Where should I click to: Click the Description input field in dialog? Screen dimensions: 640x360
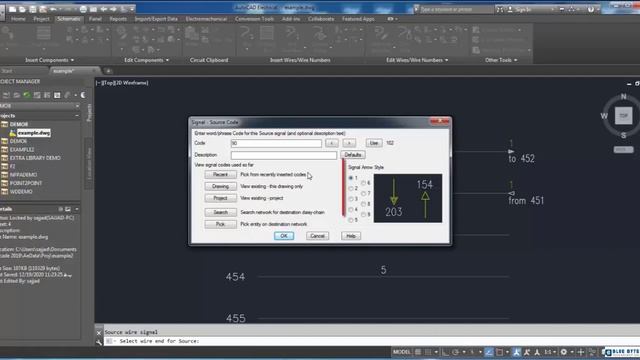(x=284, y=155)
